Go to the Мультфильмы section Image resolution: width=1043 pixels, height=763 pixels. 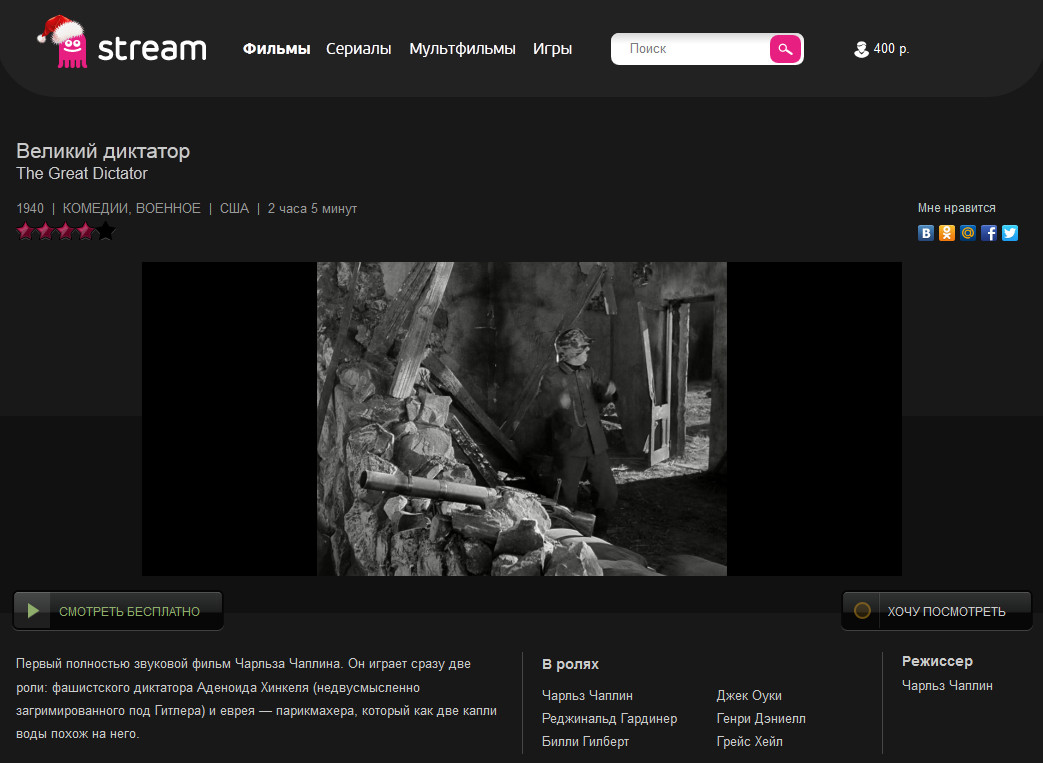pyautogui.click(x=462, y=49)
